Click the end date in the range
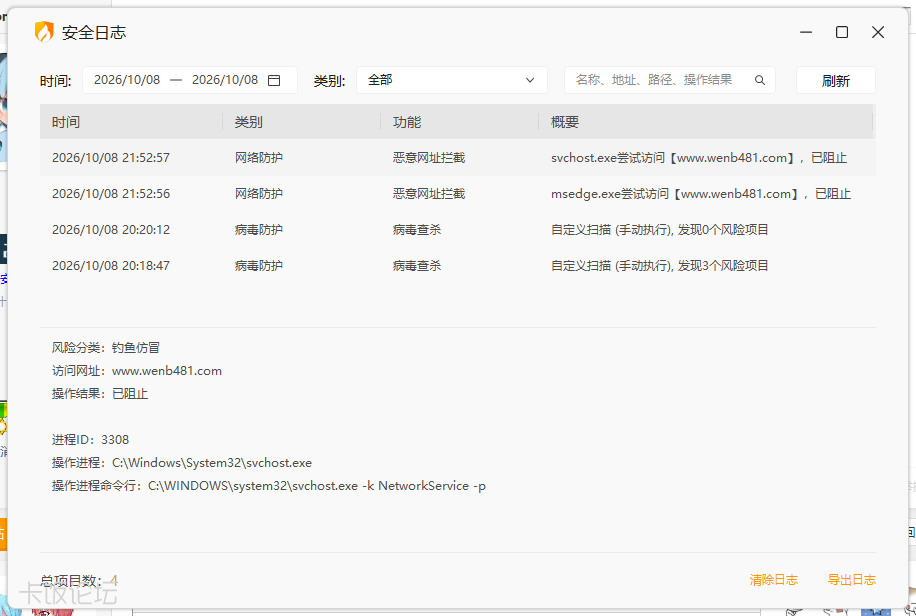 point(225,80)
